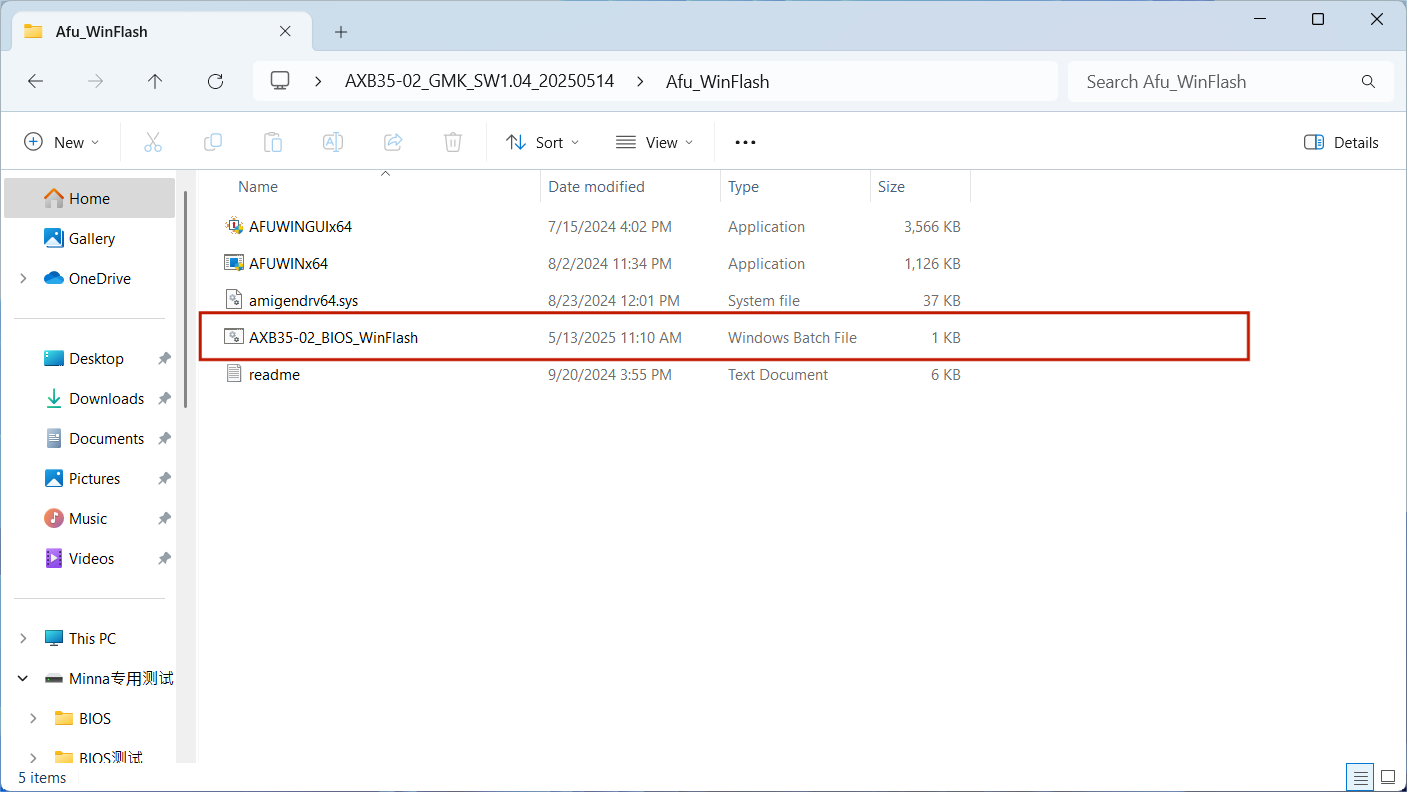
Task: Open Music in the navigation pane
Action: 90,518
